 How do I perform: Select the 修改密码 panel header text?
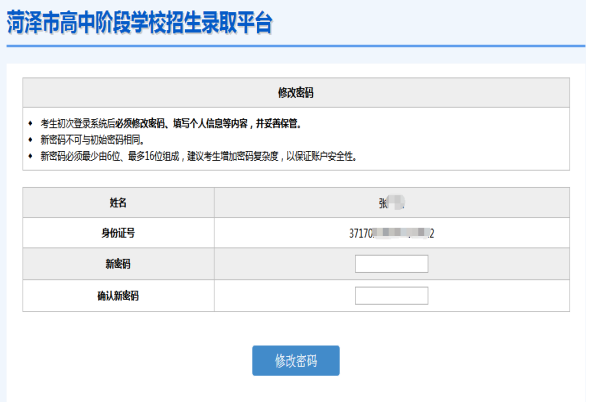pyautogui.click(x=296, y=93)
